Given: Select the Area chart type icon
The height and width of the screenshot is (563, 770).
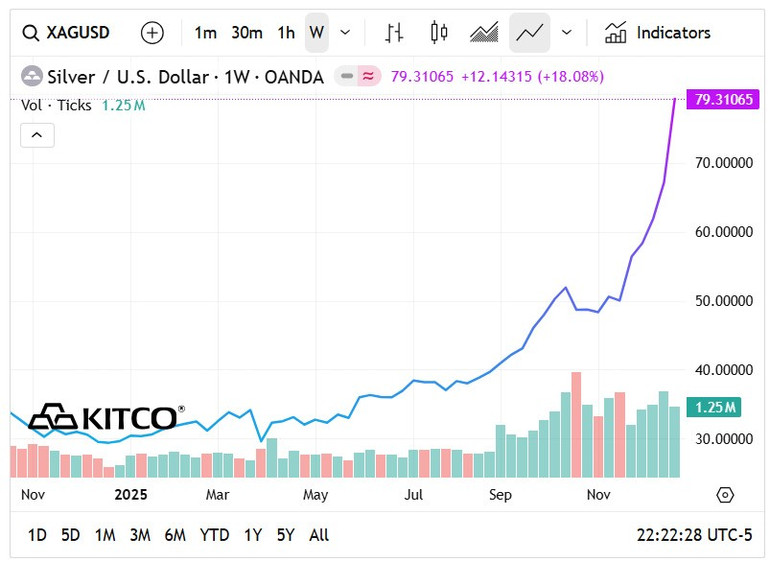Looking at the screenshot, I should pos(484,33).
